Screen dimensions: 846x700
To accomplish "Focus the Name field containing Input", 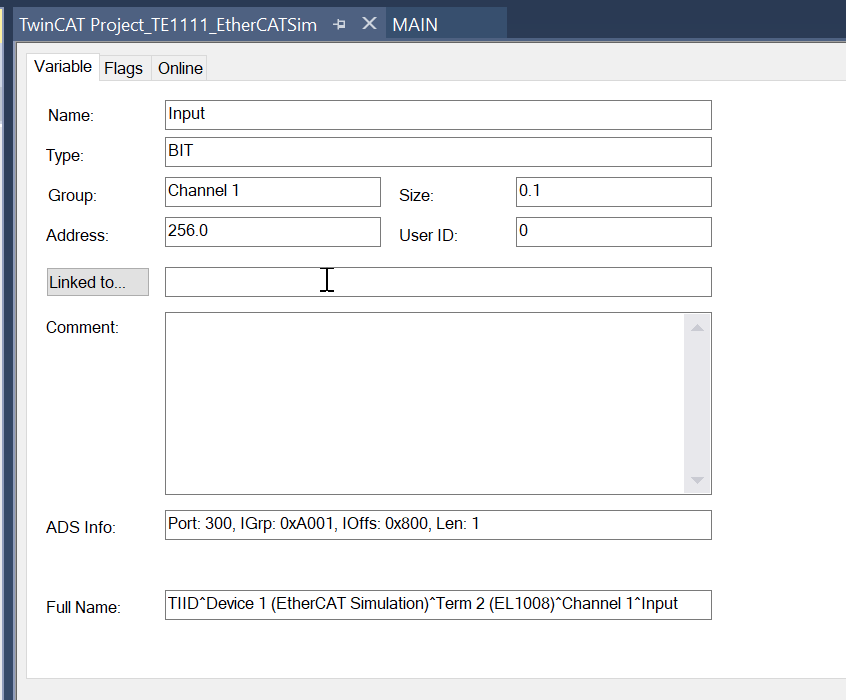I will tap(438, 115).
